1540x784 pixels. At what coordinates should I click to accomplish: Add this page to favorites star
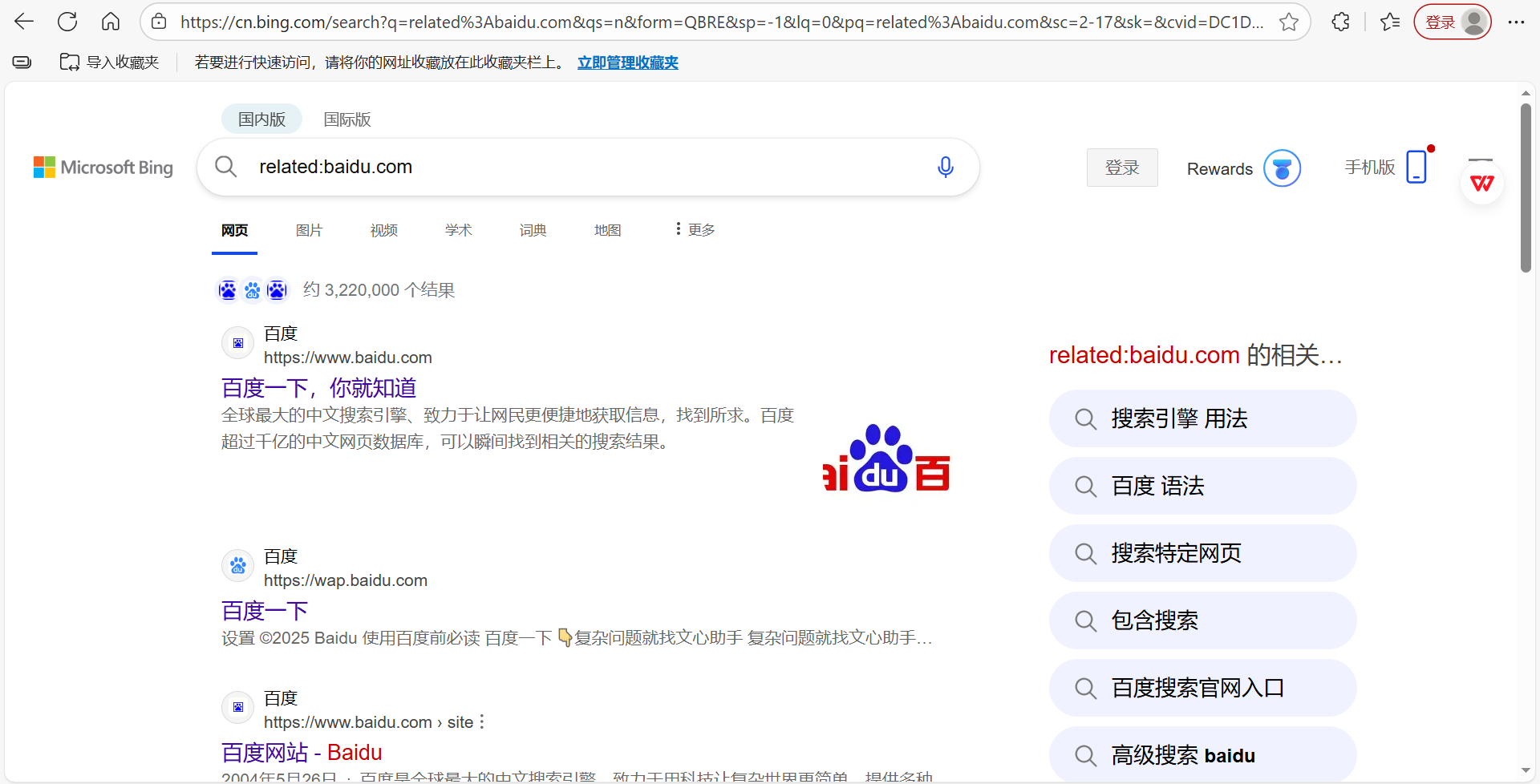pyautogui.click(x=1289, y=22)
